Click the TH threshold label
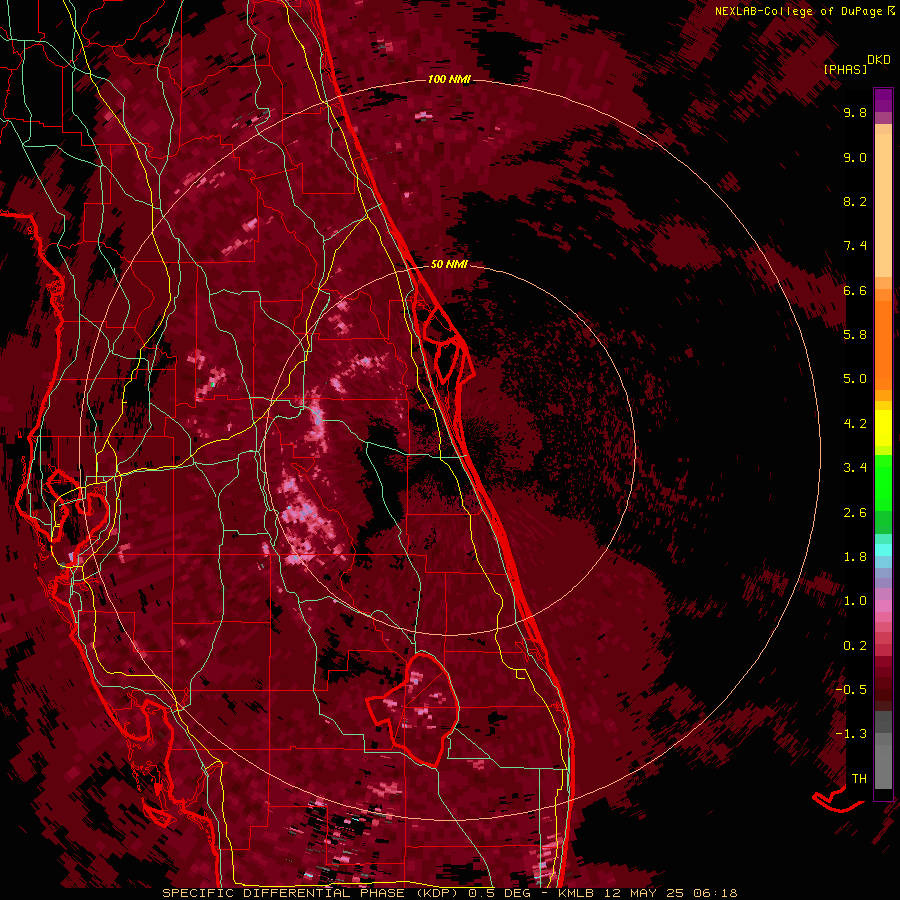900x900 pixels. click(x=859, y=779)
